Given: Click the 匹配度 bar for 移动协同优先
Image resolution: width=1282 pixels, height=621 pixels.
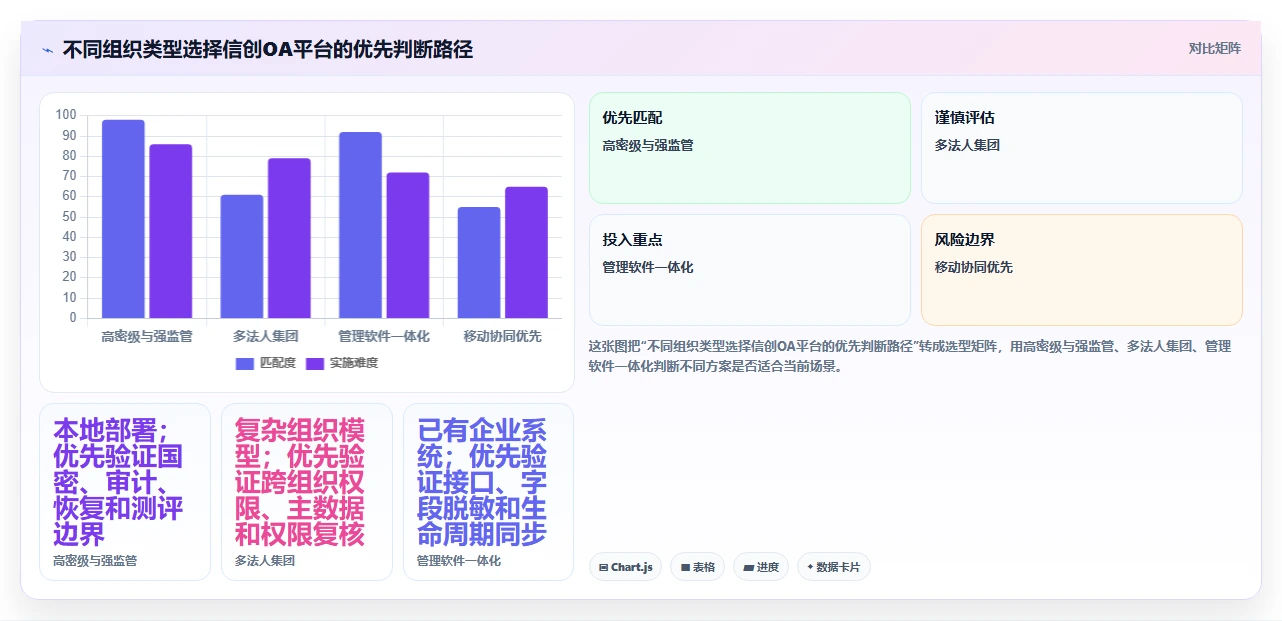Looking at the screenshot, I should (479, 262).
